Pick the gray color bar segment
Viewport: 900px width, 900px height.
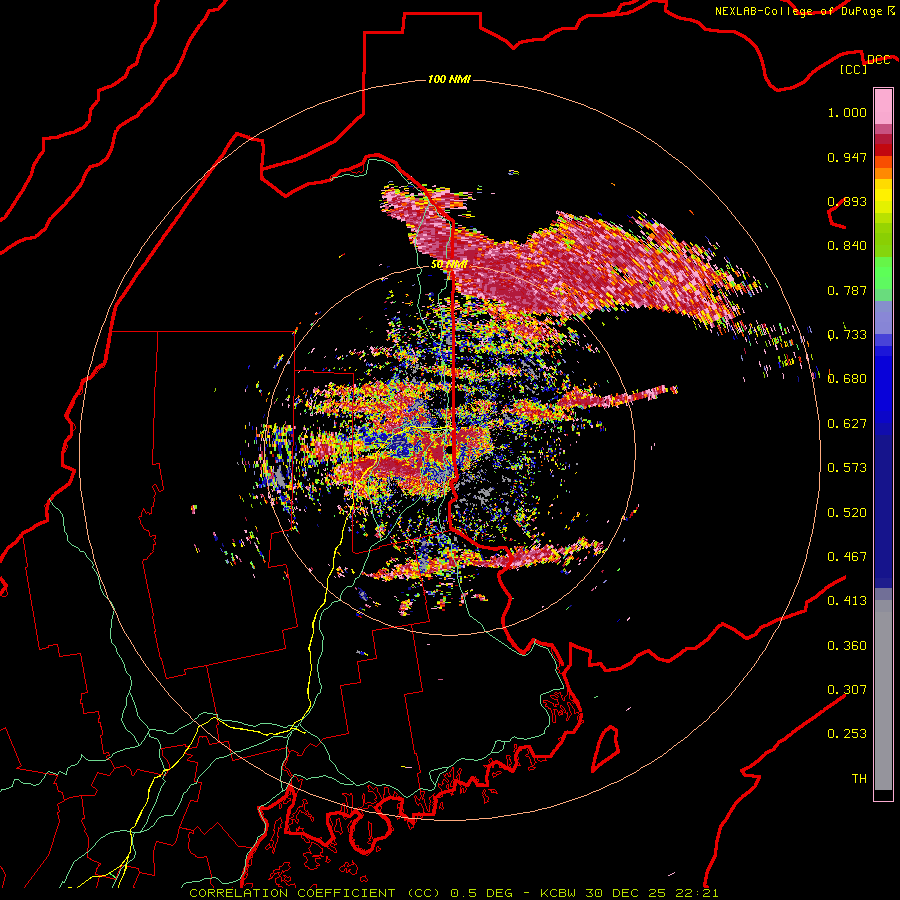(883, 695)
